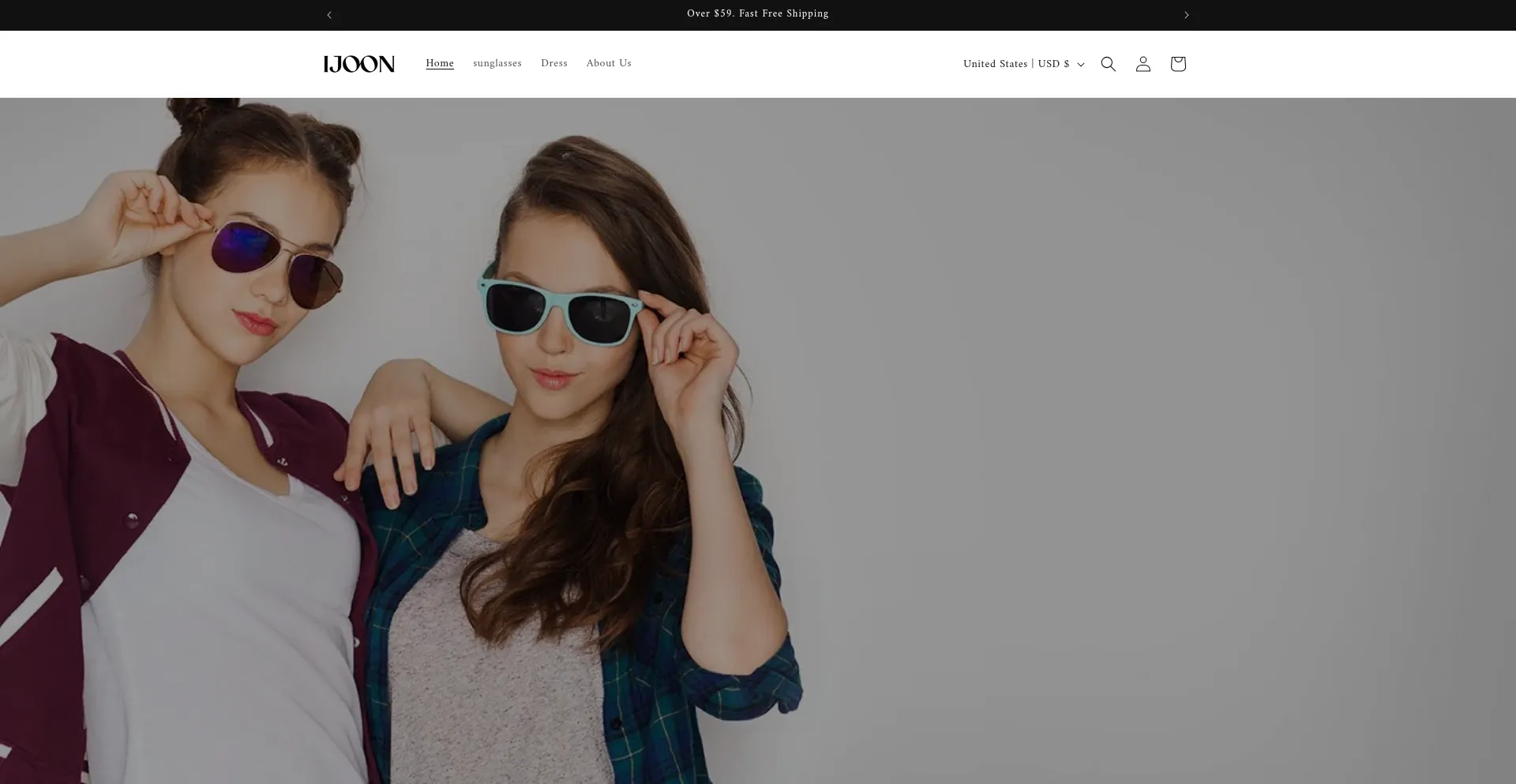Click the hero banner image of the models
1516x784 pixels.
[x=758, y=441]
